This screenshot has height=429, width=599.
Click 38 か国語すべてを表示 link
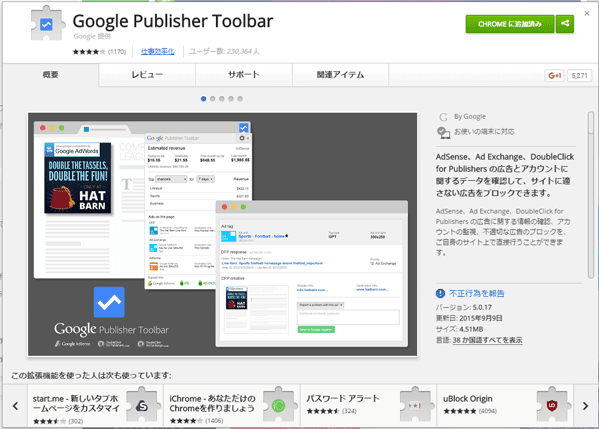(x=487, y=340)
